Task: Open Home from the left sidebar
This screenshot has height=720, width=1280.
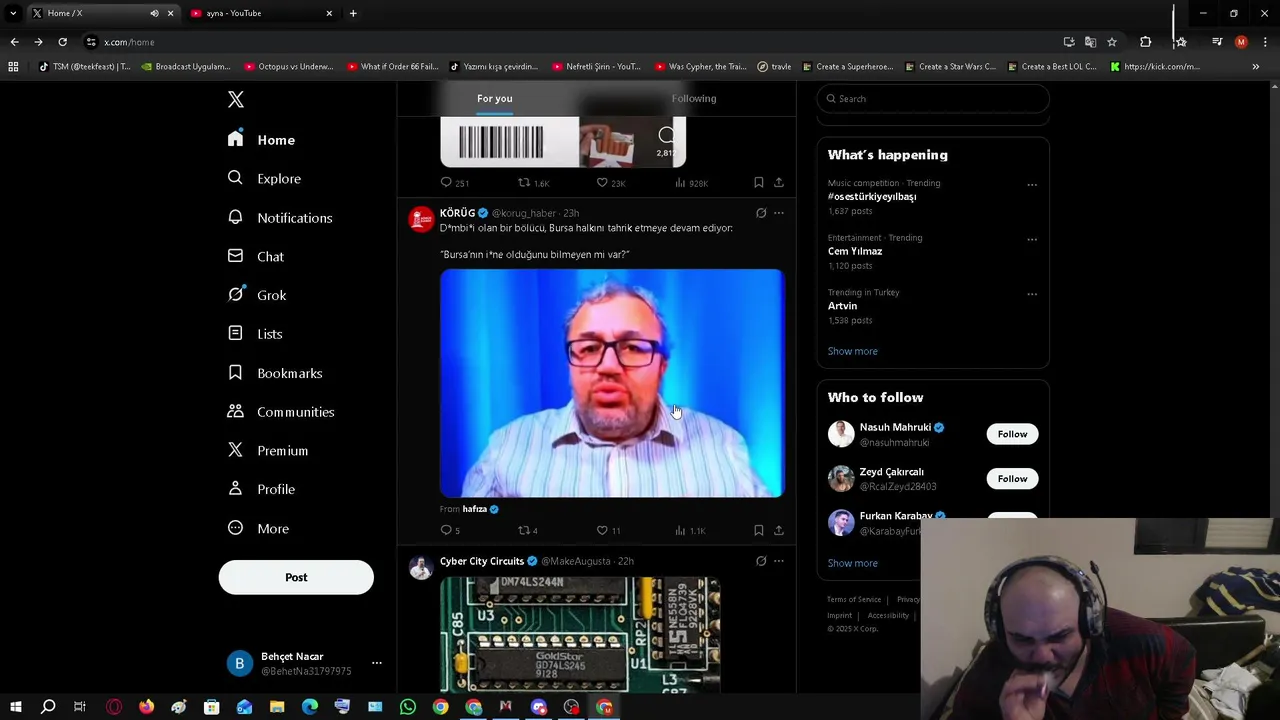Action: coord(261,140)
